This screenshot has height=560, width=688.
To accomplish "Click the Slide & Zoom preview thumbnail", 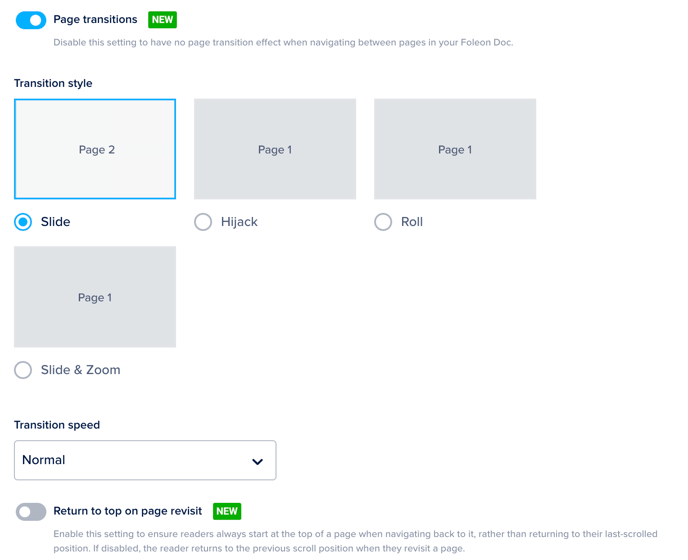I will pyautogui.click(x=95, y=297).
